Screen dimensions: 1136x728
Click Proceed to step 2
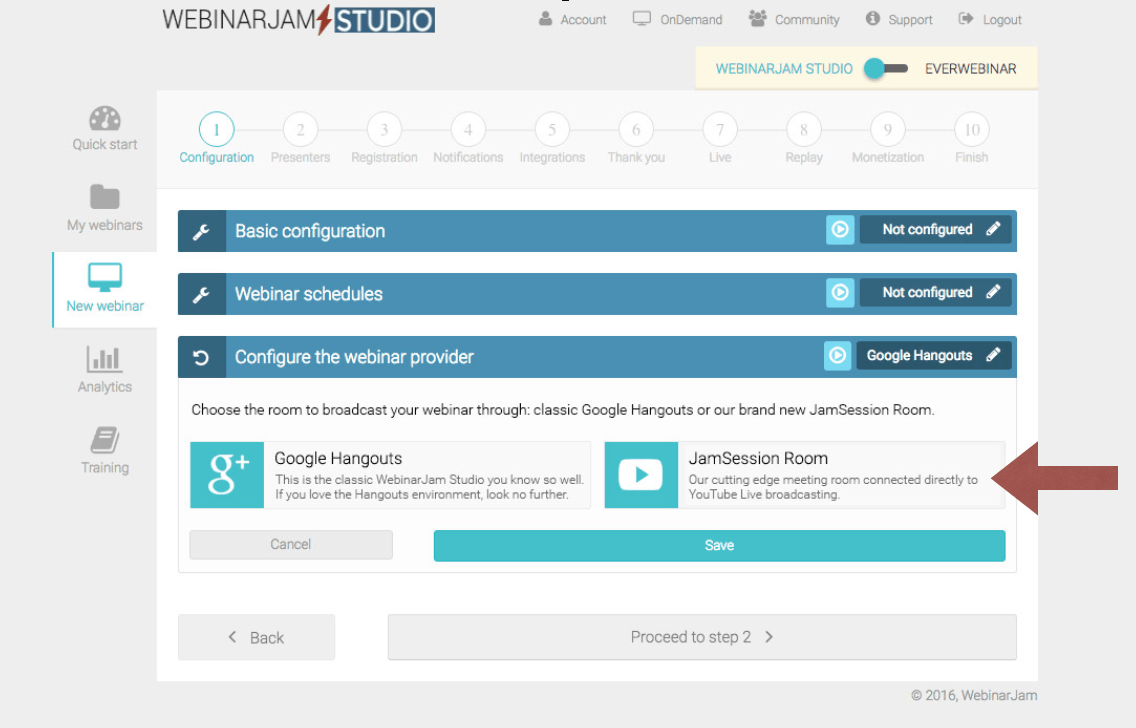click(x=702, y=637)
